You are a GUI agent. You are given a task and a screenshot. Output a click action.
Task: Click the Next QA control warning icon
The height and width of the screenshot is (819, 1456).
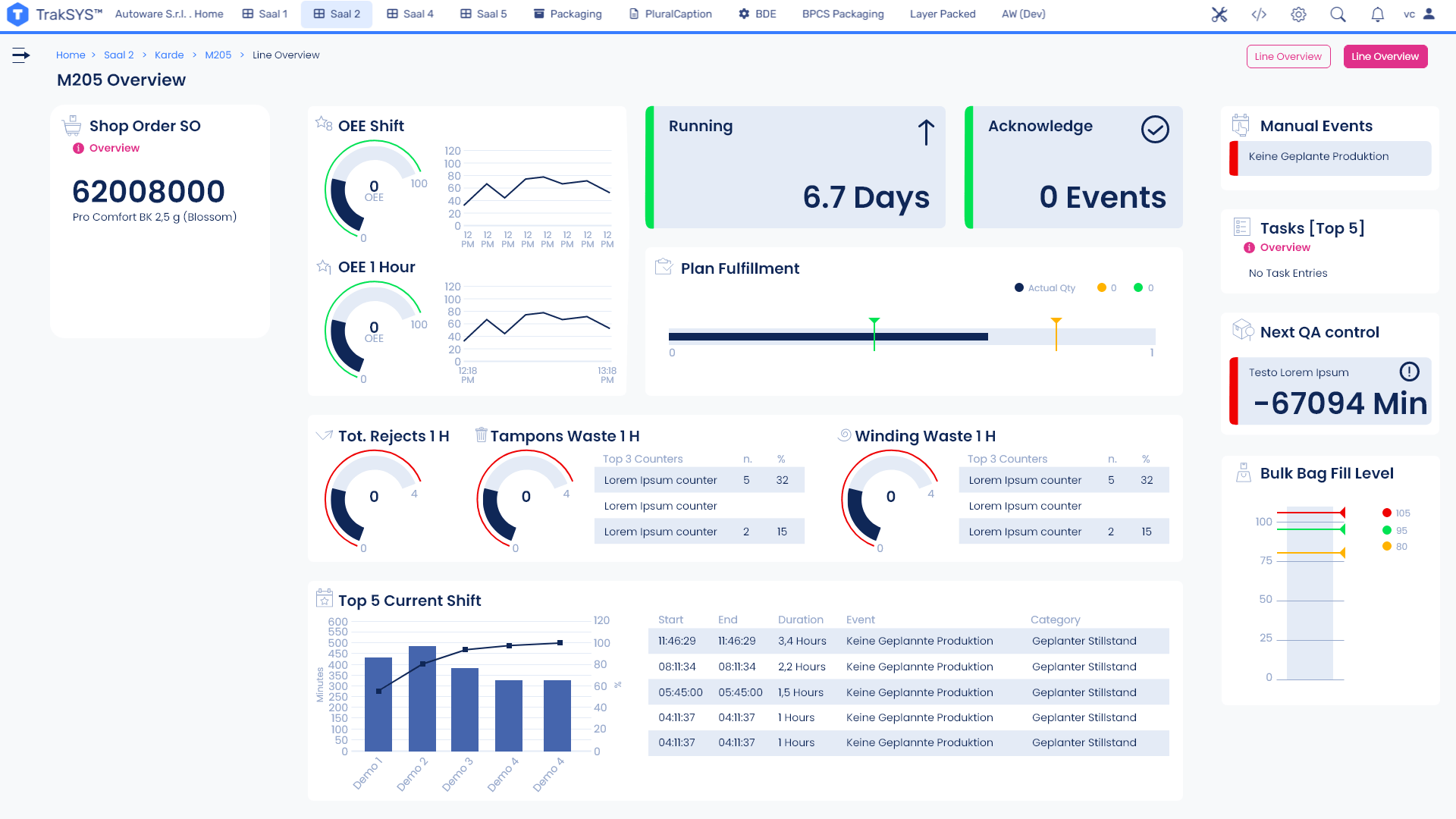point(1408,372)
